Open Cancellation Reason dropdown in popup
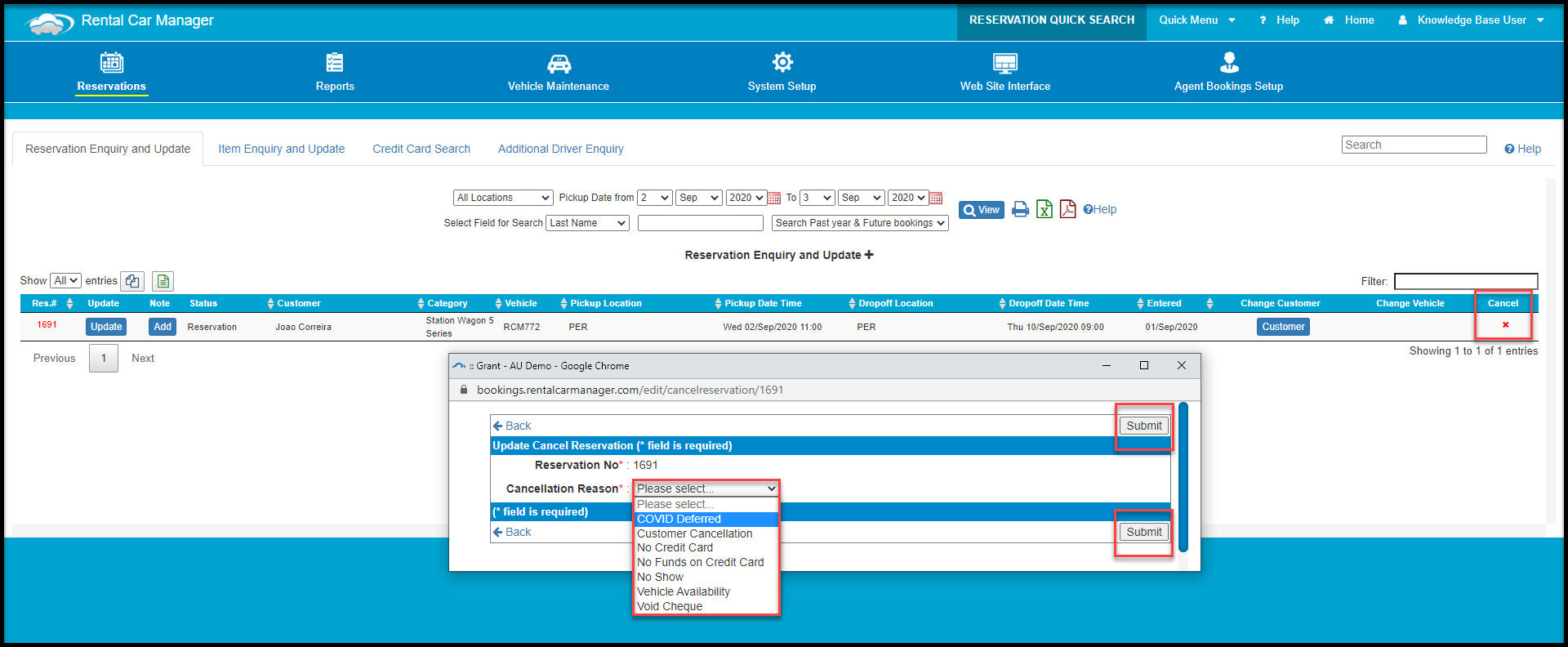 point(706,489)
